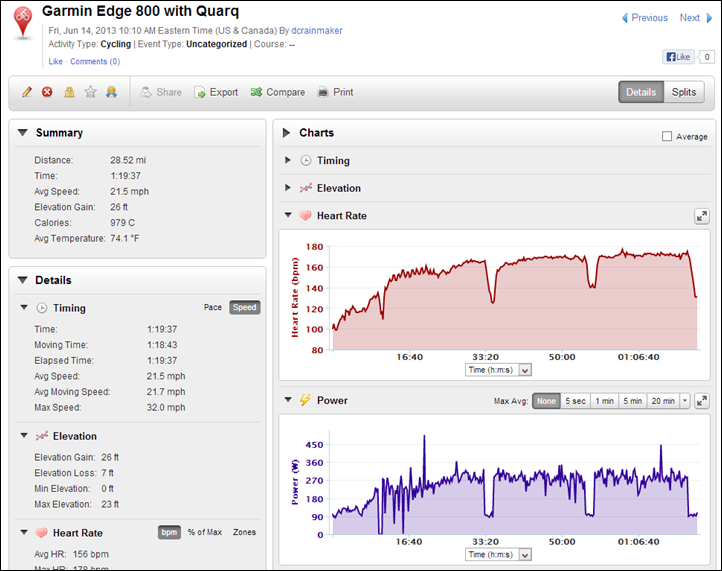The image size is (722, 571).
Task: Open more Max Avg options dropdown
Action: tap(685, 401)
